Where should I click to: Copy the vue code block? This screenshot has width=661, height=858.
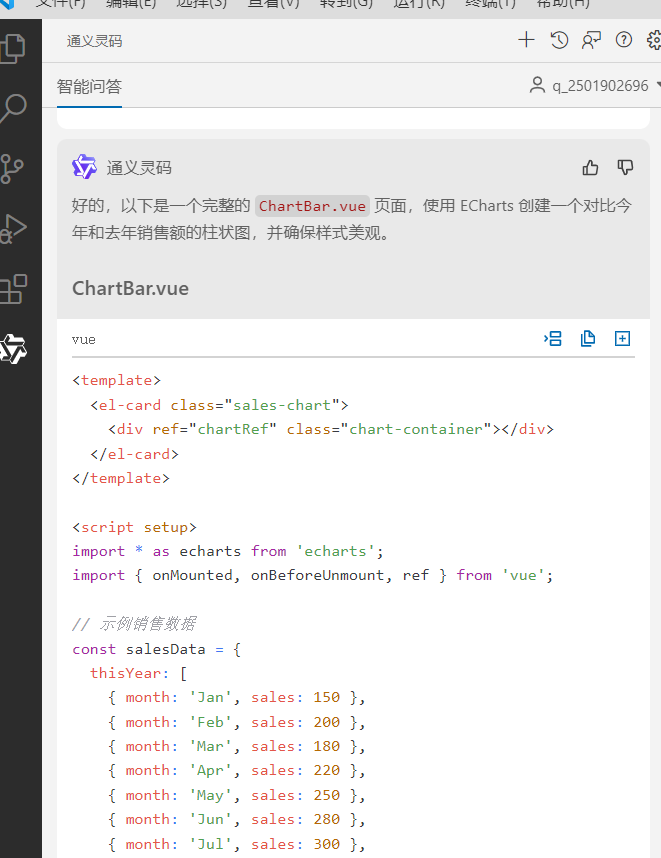coord(588,339)
